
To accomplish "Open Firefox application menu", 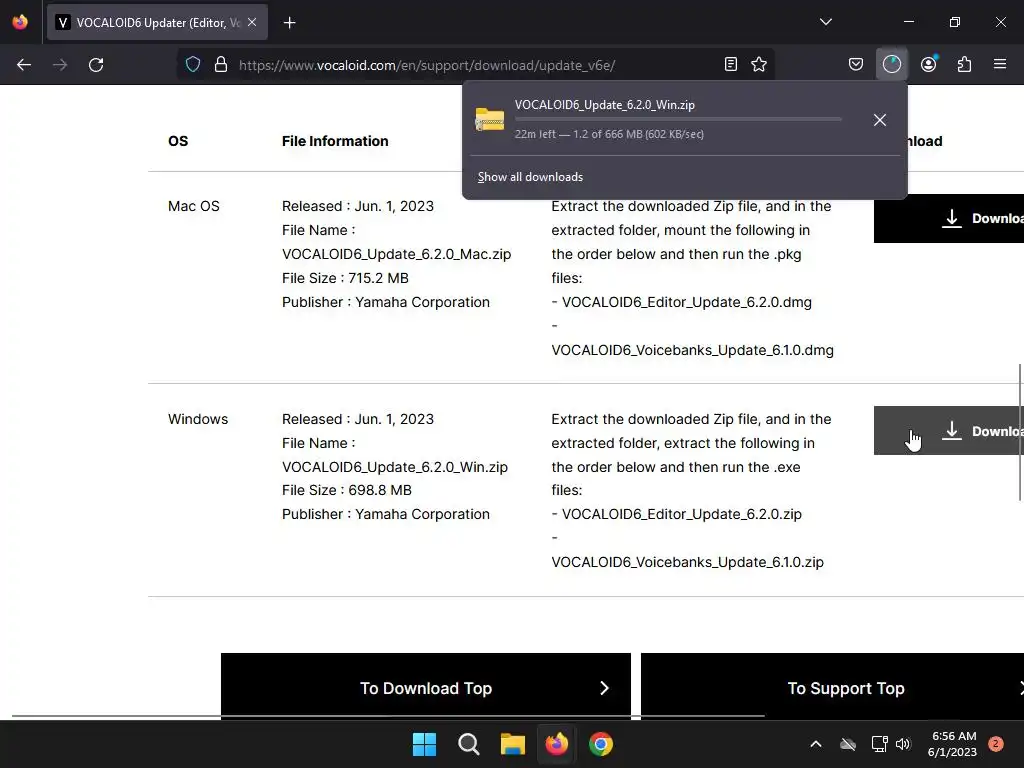I will point(1000,64).
